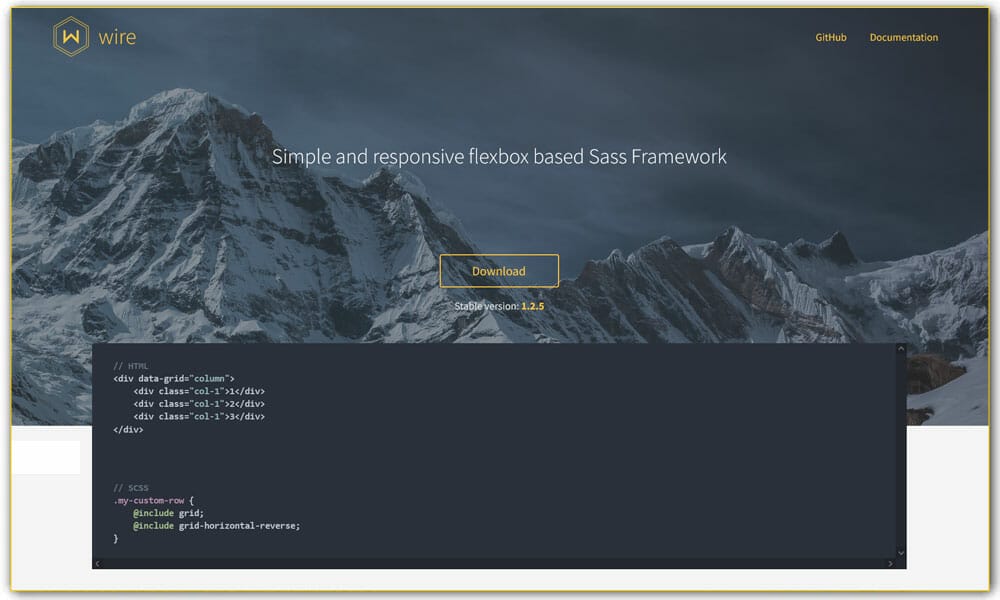Open the Documentation page link
Image resolution: width=1000 pixels, height=600 pixels.
(x=903, y=38)
